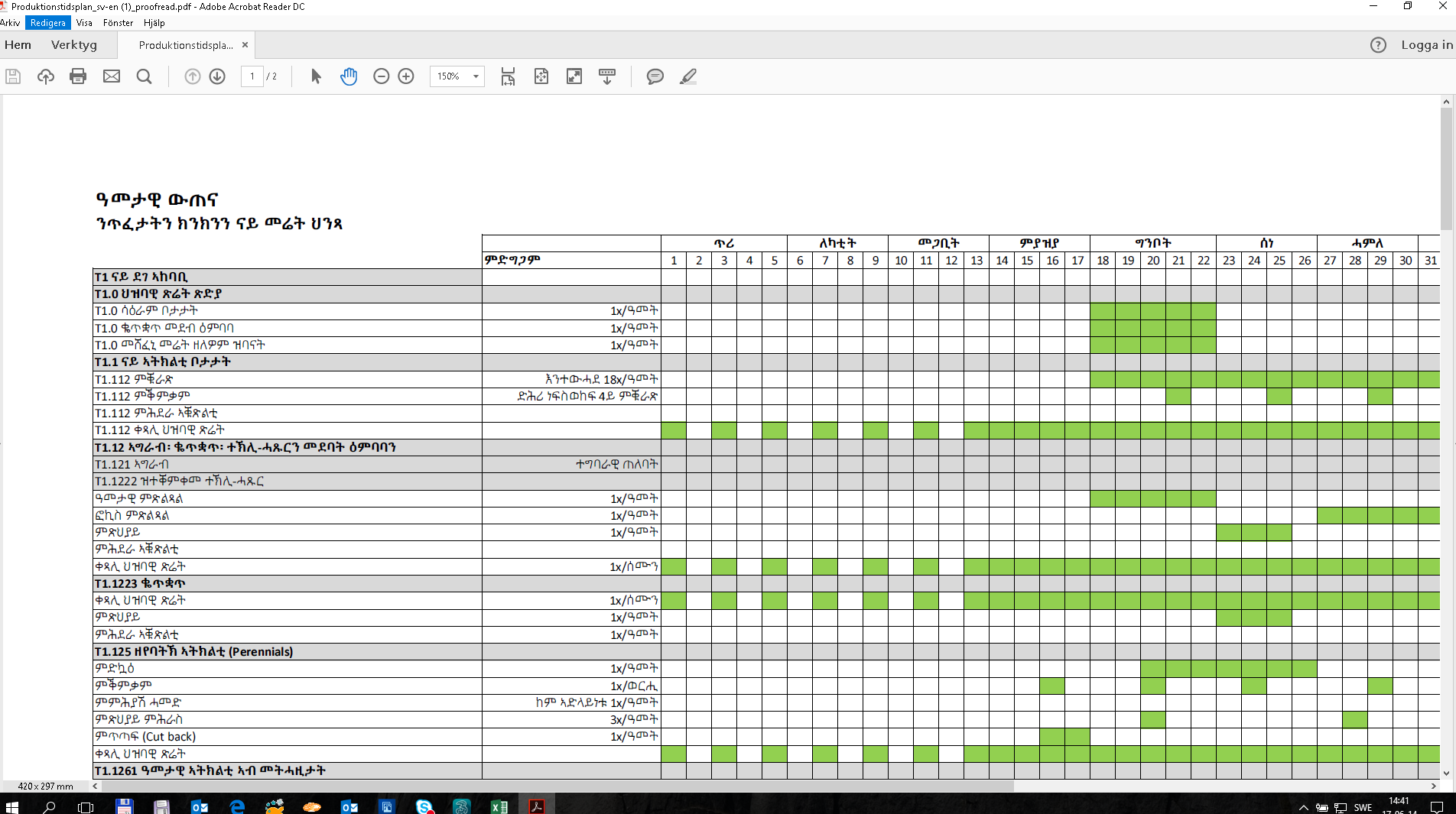Open the Redigera menu
This screenshot has height=814, width=1456.
(x=47, y=23)
